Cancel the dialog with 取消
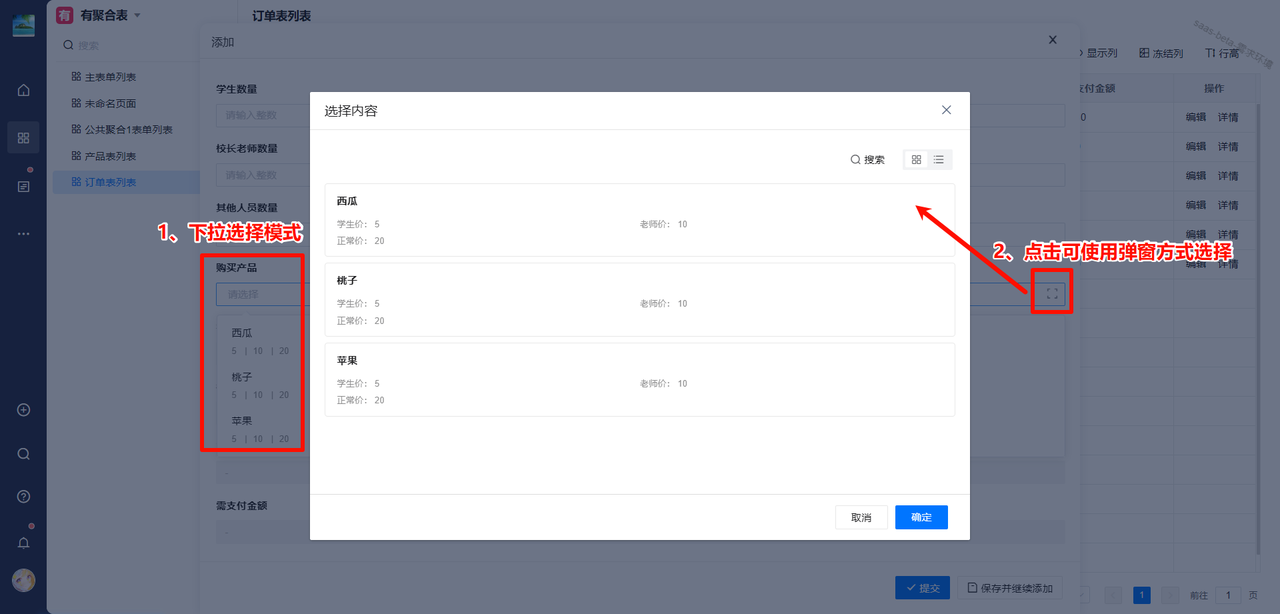1280x614 pixels. click(x=861, y=517)
